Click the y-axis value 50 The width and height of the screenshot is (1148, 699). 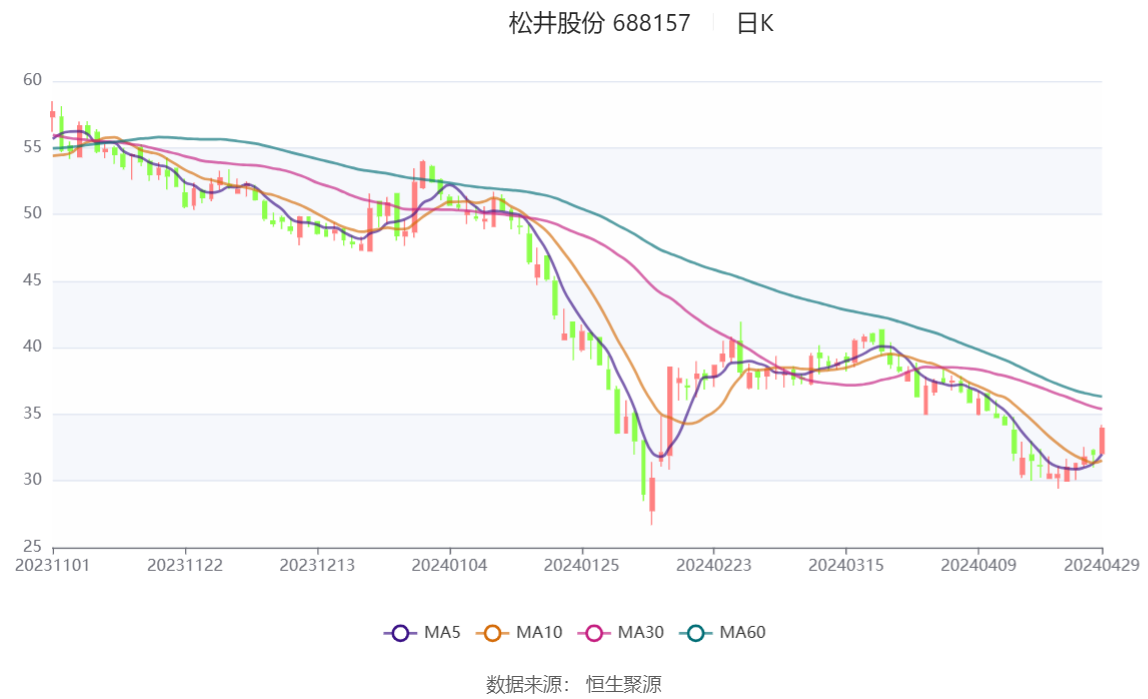pyautogui.click(x=32, y=213)
